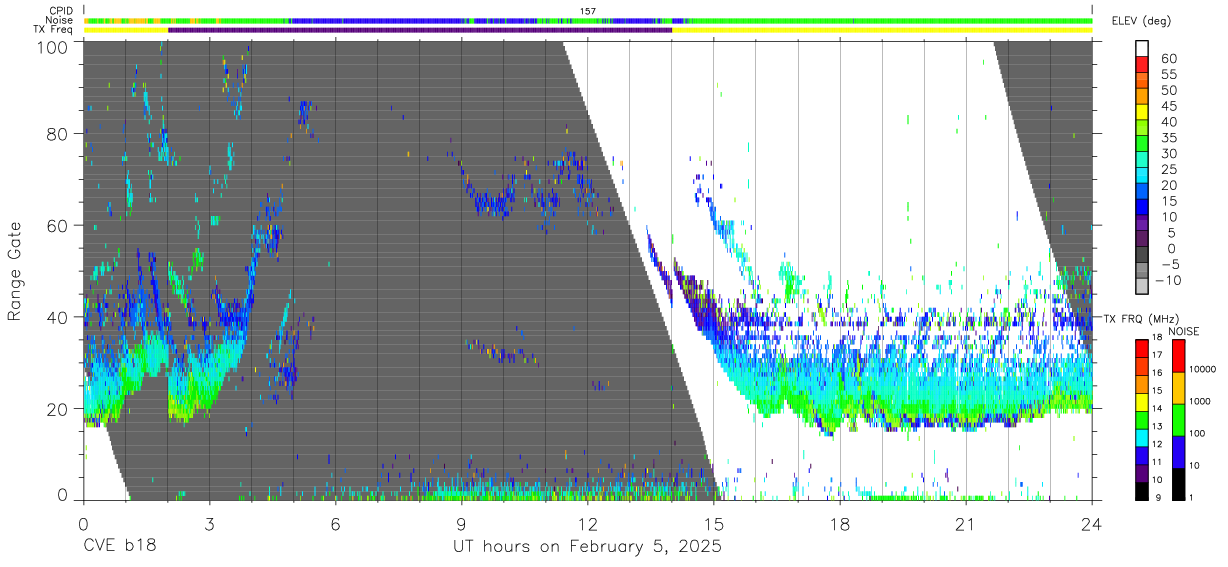This screenshot has width=1228, height=567.
Task: Click the y-axis tick label "80"
Action: pyautogui.click(x=58, y=134)
